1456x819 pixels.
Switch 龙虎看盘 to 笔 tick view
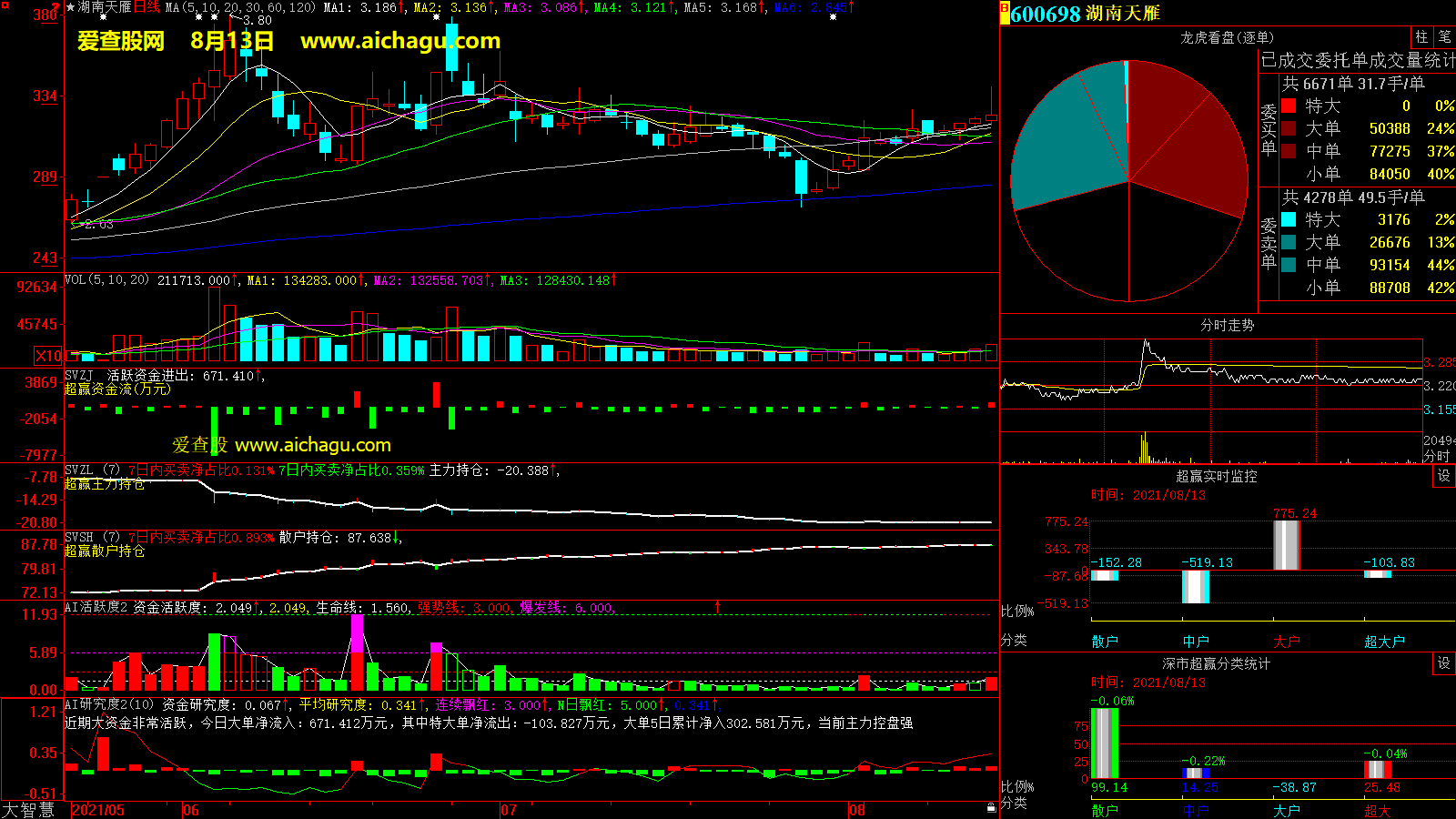click(1444, 36)
